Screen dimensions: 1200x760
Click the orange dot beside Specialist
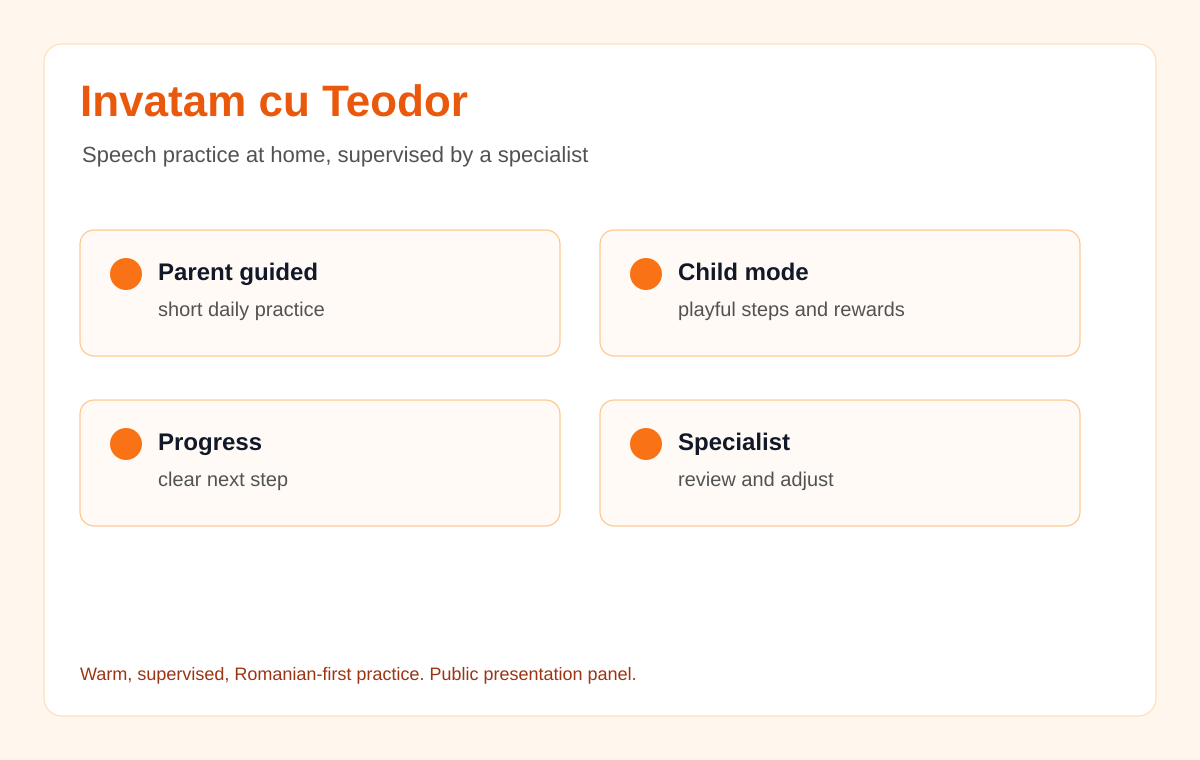click(x=646, y=444)
